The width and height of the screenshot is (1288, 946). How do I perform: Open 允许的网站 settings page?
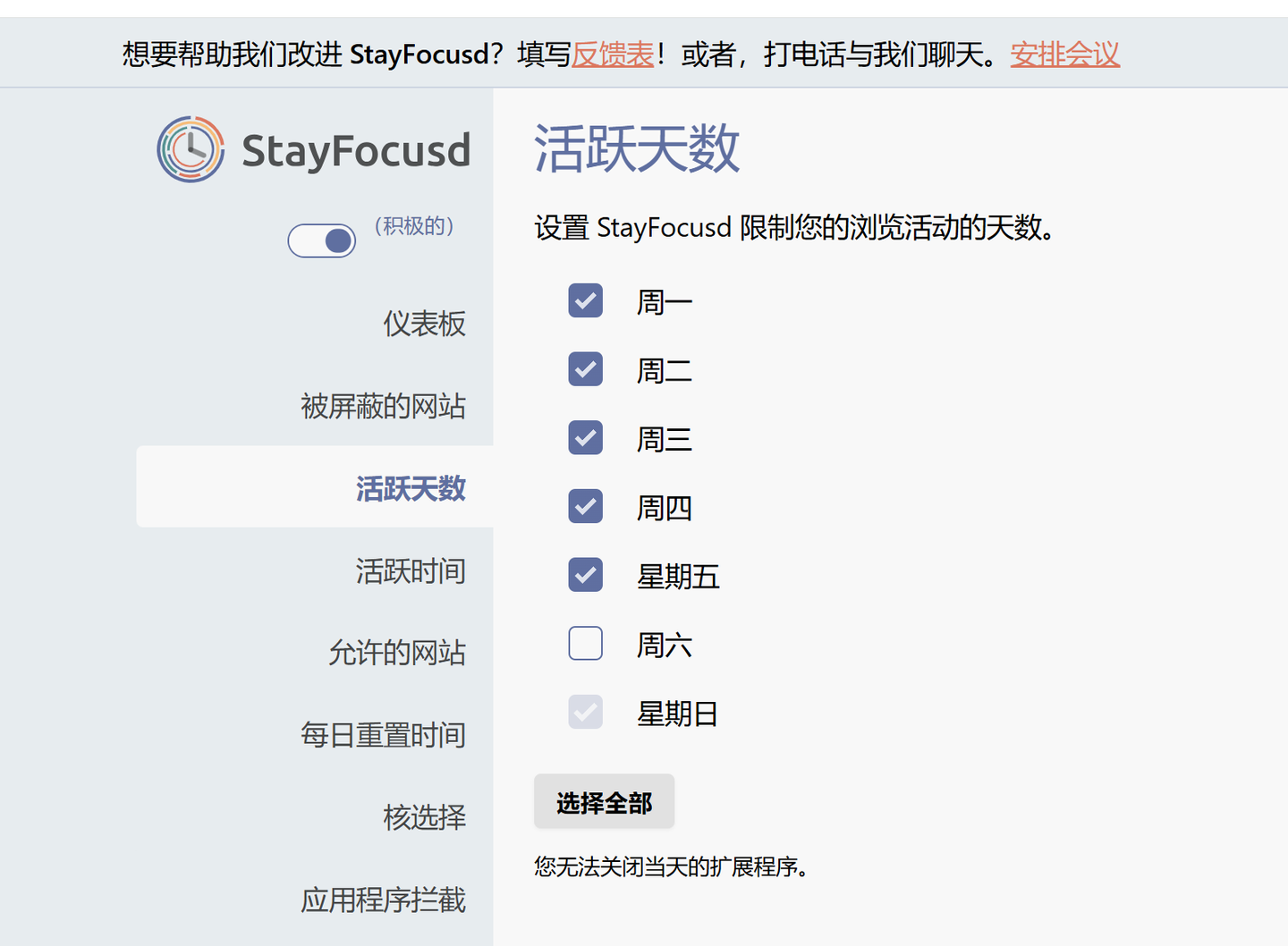coord(397,653)
